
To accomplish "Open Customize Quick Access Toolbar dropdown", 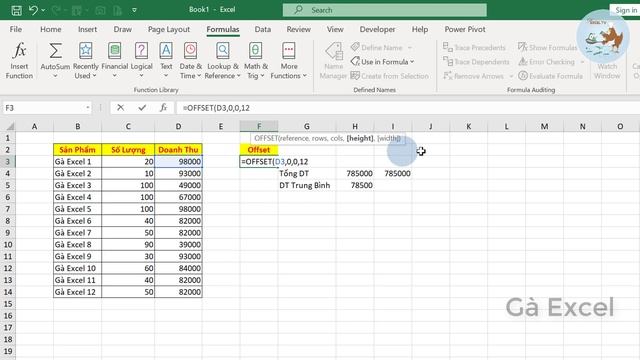I will [x=134, y=10].
